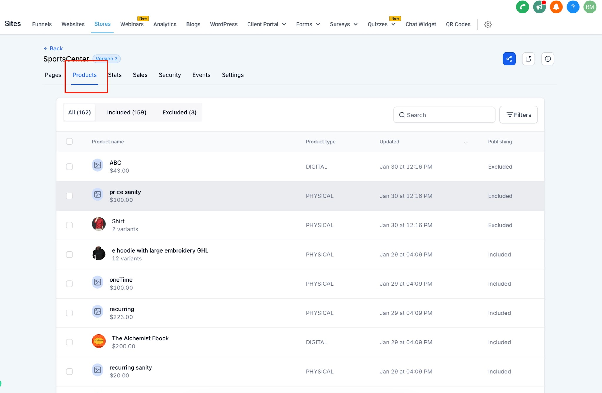This screenshot has height=393, width=602.
Task: Click the blue help question icon
Action: click(x=573, y=7)
